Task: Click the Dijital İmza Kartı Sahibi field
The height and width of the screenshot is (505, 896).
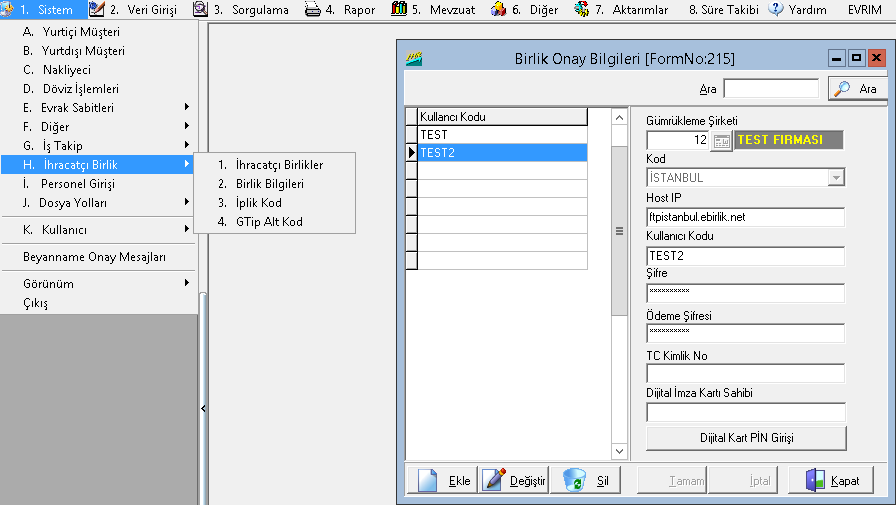Action: coord(745,412)
